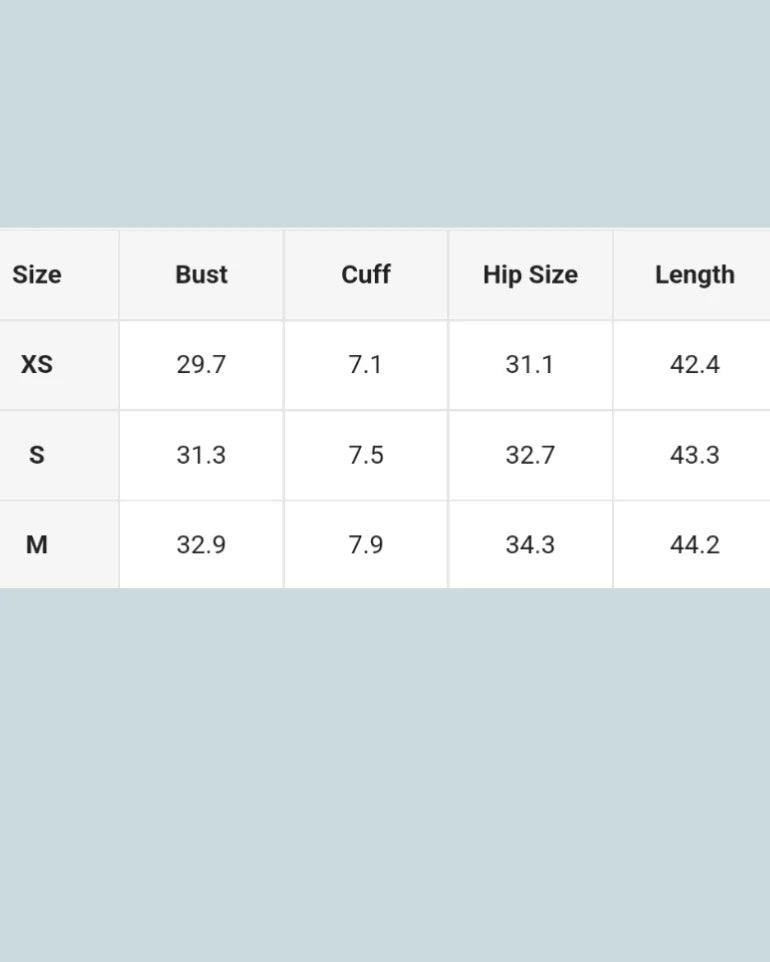Click the S cuff value 7.5

coord(366,455)
